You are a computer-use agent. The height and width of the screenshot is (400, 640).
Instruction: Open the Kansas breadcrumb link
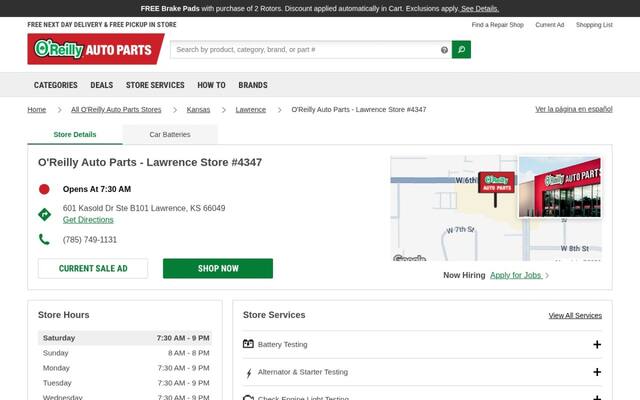198,109
